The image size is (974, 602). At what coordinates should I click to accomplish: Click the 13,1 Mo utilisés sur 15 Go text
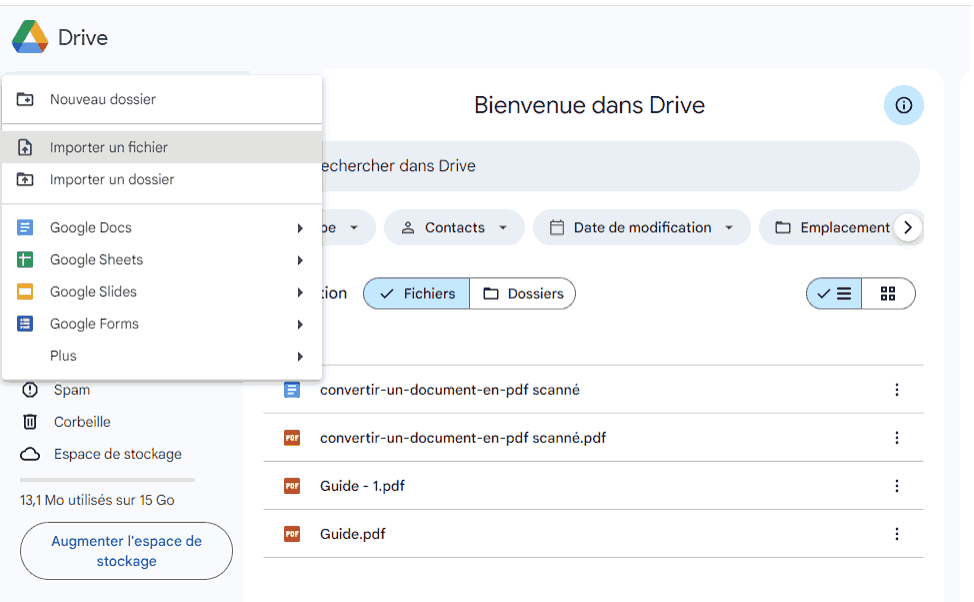(97, 500)
